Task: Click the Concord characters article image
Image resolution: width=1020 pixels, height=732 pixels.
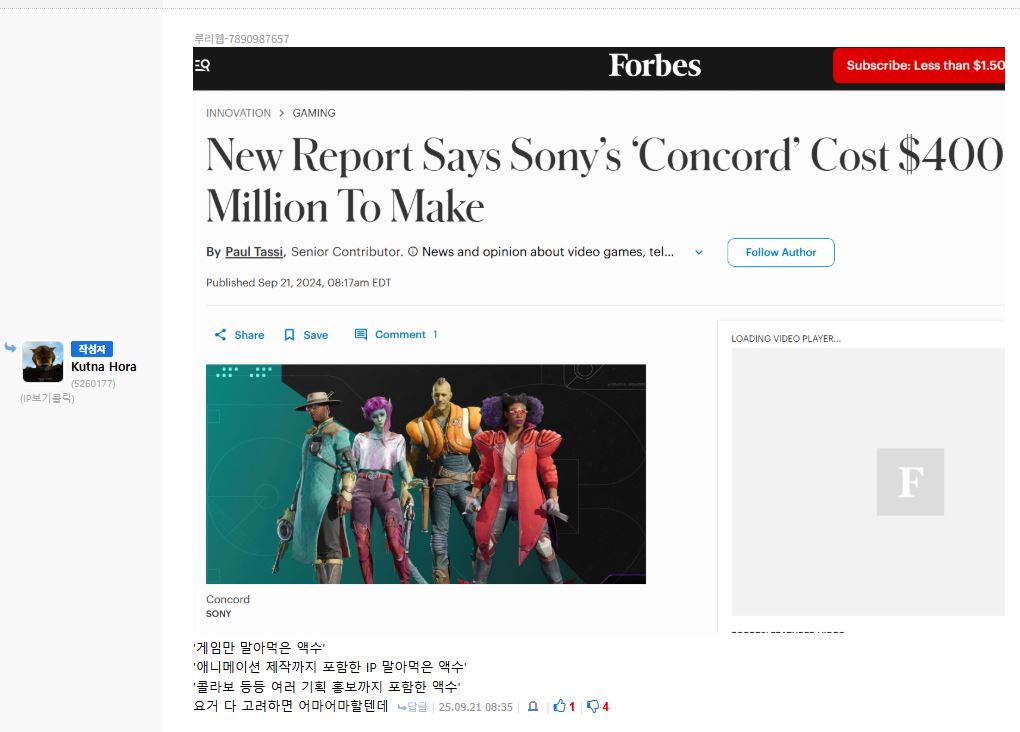Action: (x=426, y=474)
